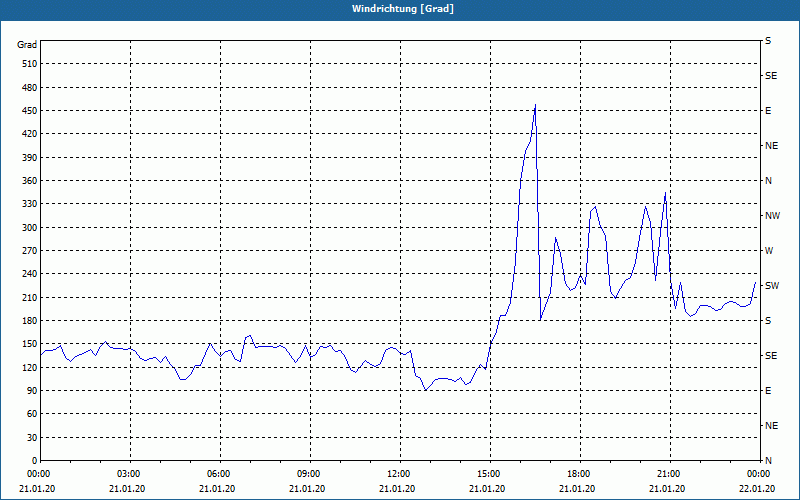
Task: Select the E compass label beside 450 gridline
Action: coord(768,111)
